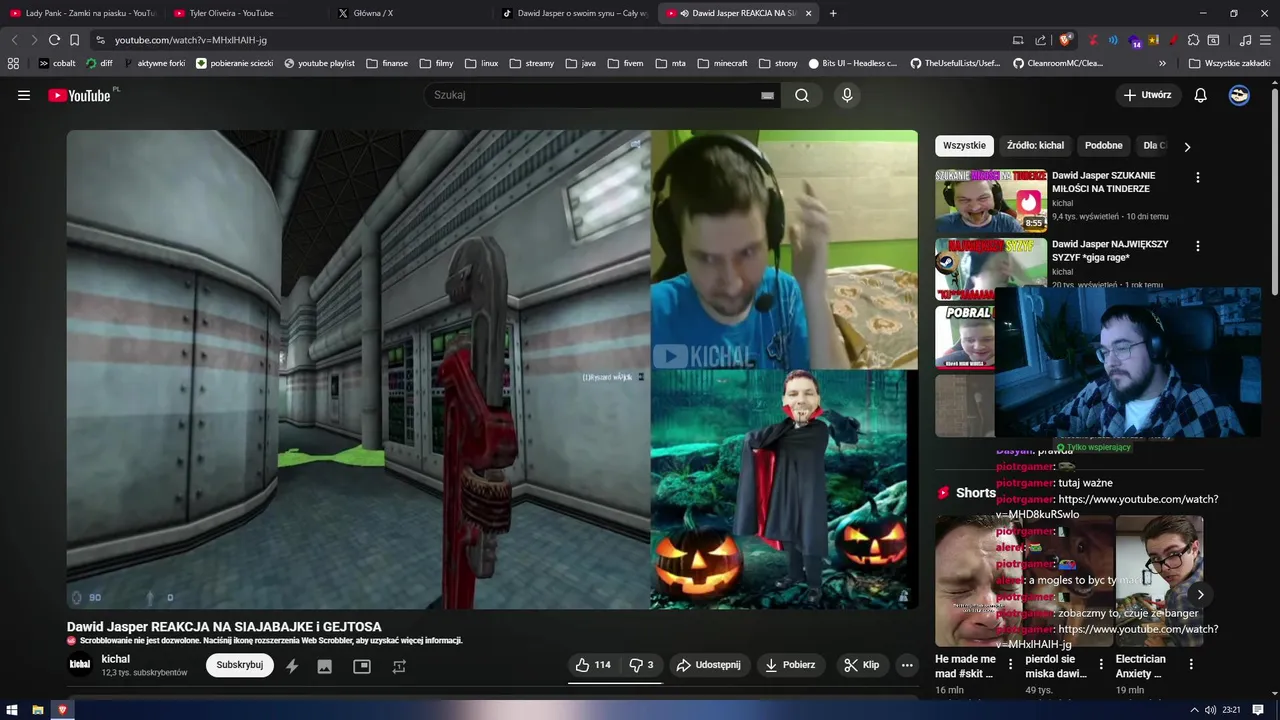Switch to Lady Pank browser tab
This screenshot has width=1280, height=720.
82,13
